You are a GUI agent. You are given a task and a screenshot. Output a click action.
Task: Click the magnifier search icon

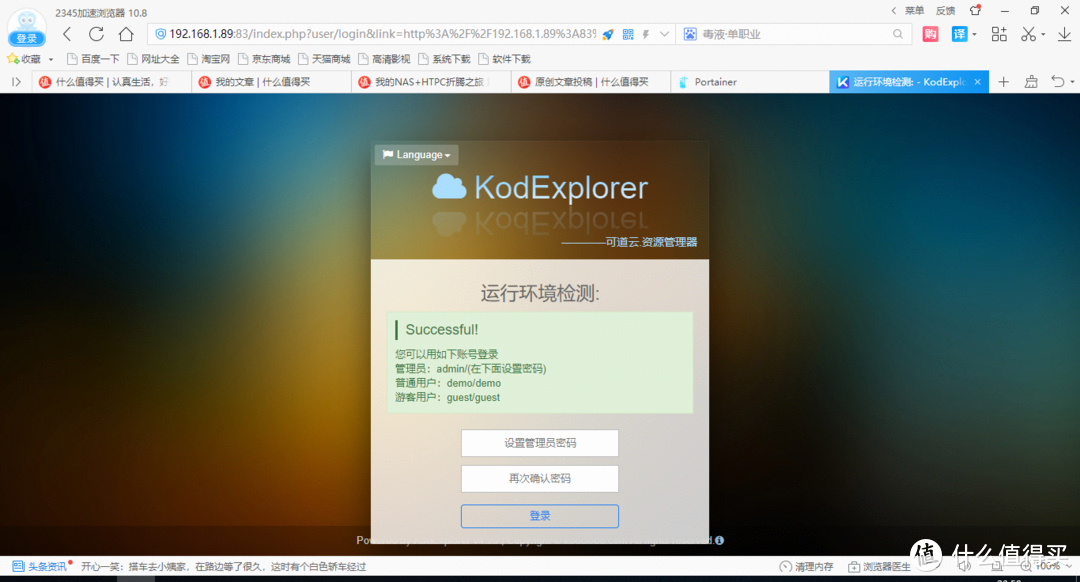(x=897, y=34)
